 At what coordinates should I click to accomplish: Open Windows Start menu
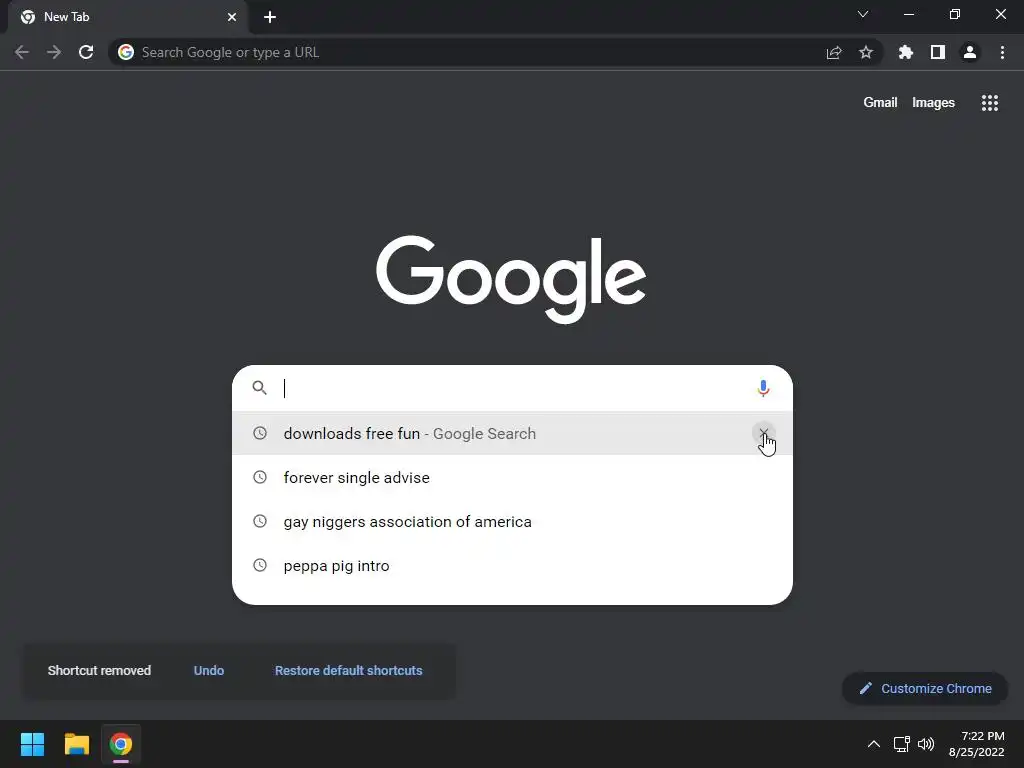(32, 744)
